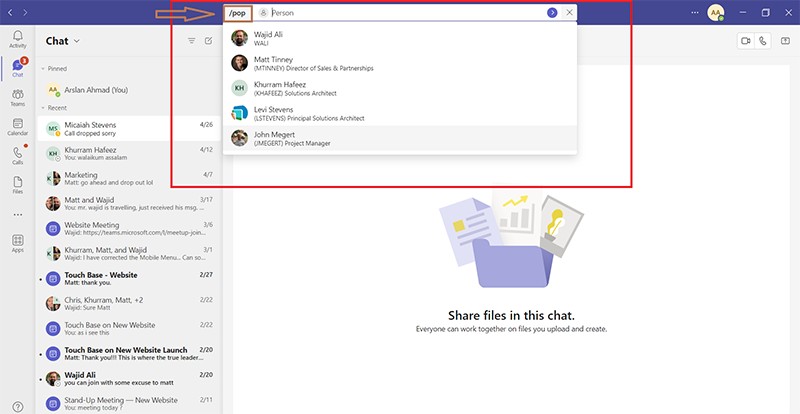Image resolution: width=800 pixels, height=414 pixels.
Task: Open Chris, Khurram, Matt, +2 chat
Action: click(128, 304)
